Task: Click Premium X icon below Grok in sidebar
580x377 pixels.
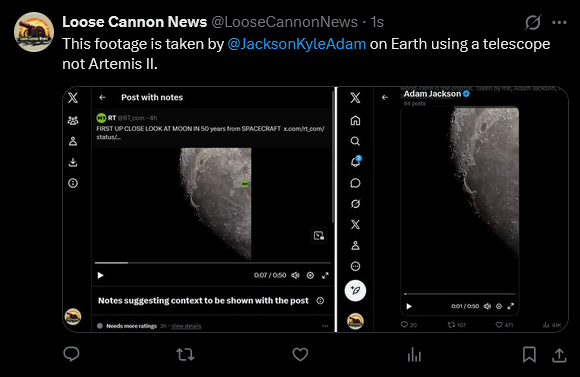Action: (355, 225)
